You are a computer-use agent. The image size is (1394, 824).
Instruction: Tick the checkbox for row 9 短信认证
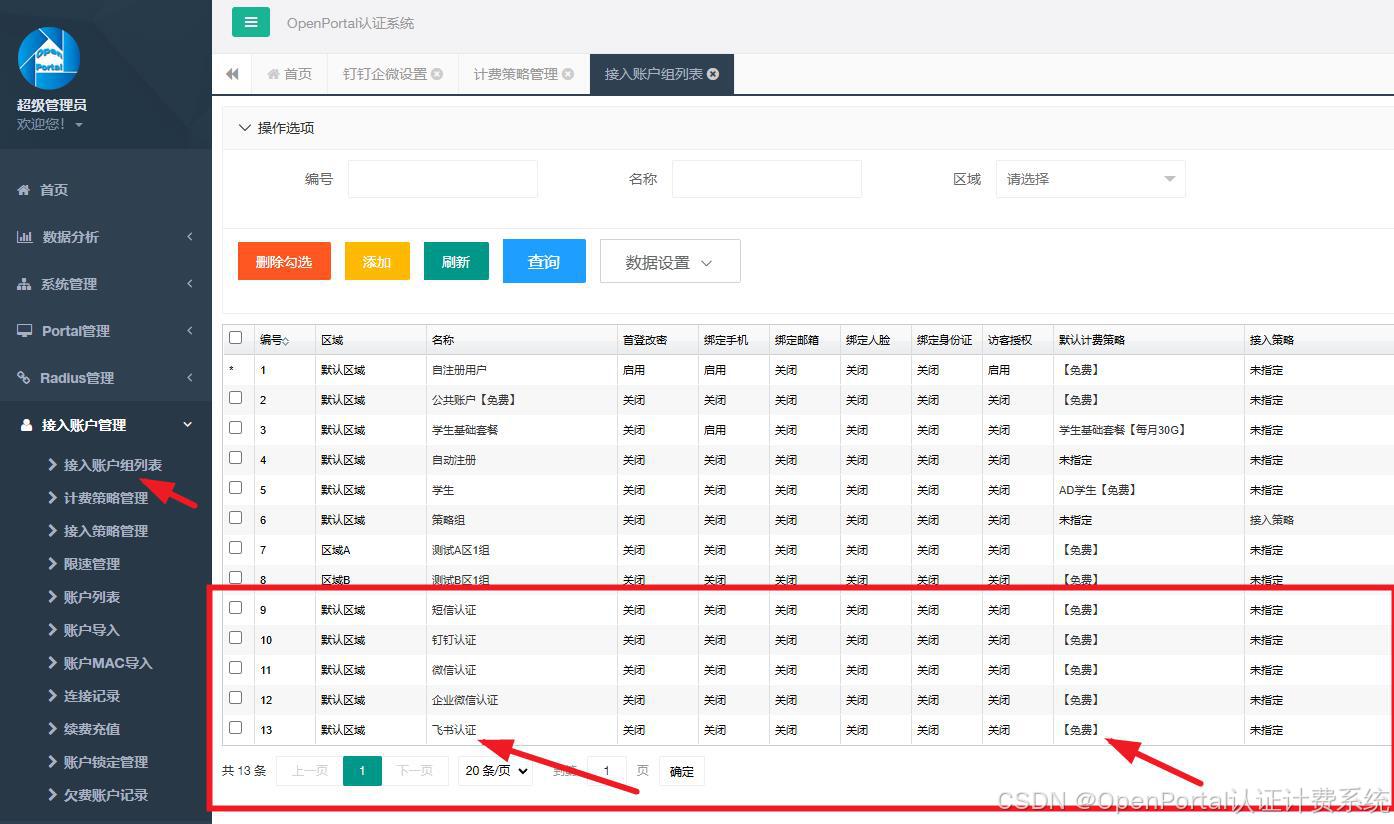pyautogui.click(x=236, y=608)
